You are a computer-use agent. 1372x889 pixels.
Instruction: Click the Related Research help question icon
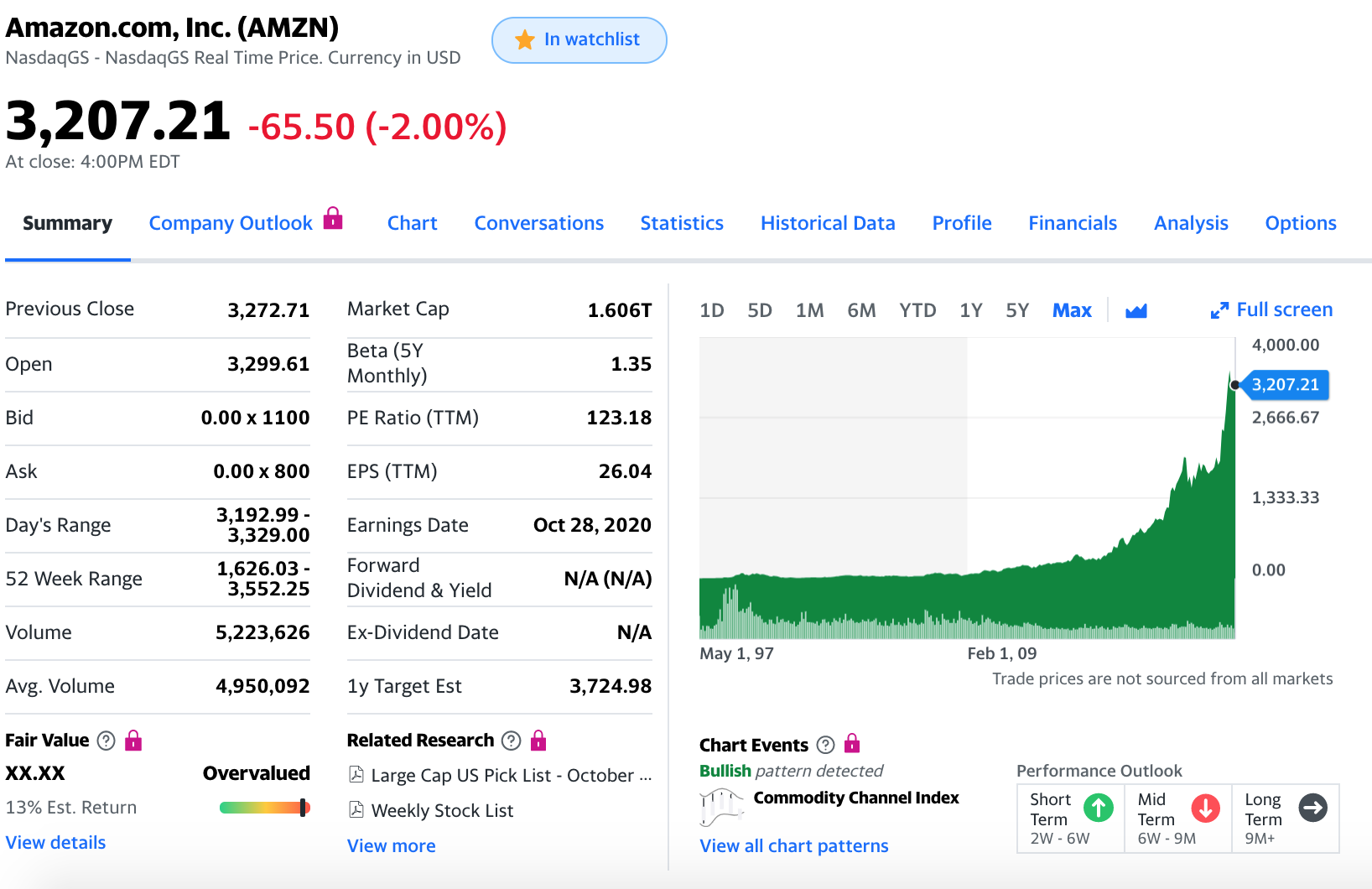(x=512, y=741)
